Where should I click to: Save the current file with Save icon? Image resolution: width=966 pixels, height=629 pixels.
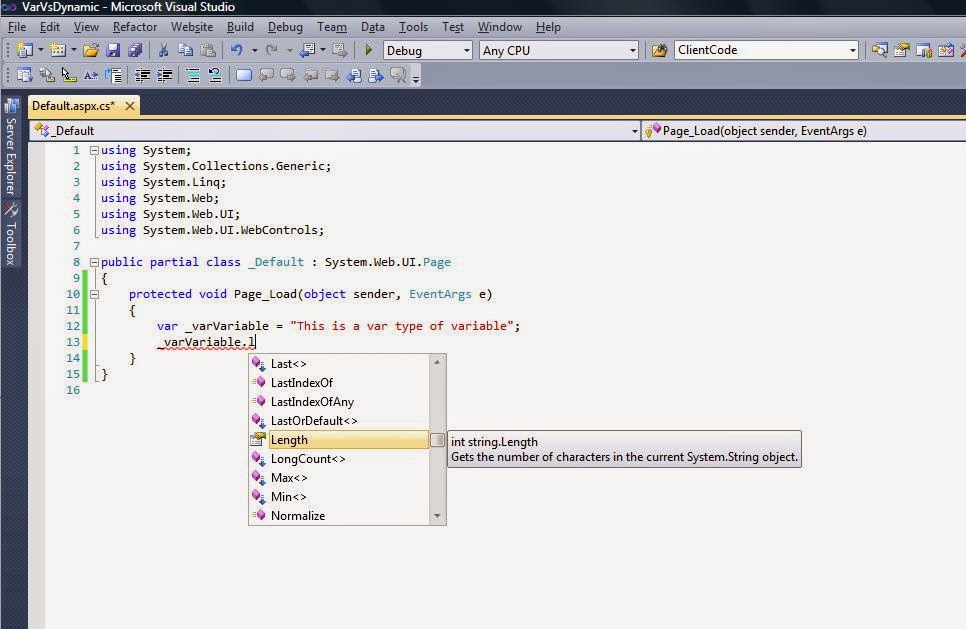(113, 51)
